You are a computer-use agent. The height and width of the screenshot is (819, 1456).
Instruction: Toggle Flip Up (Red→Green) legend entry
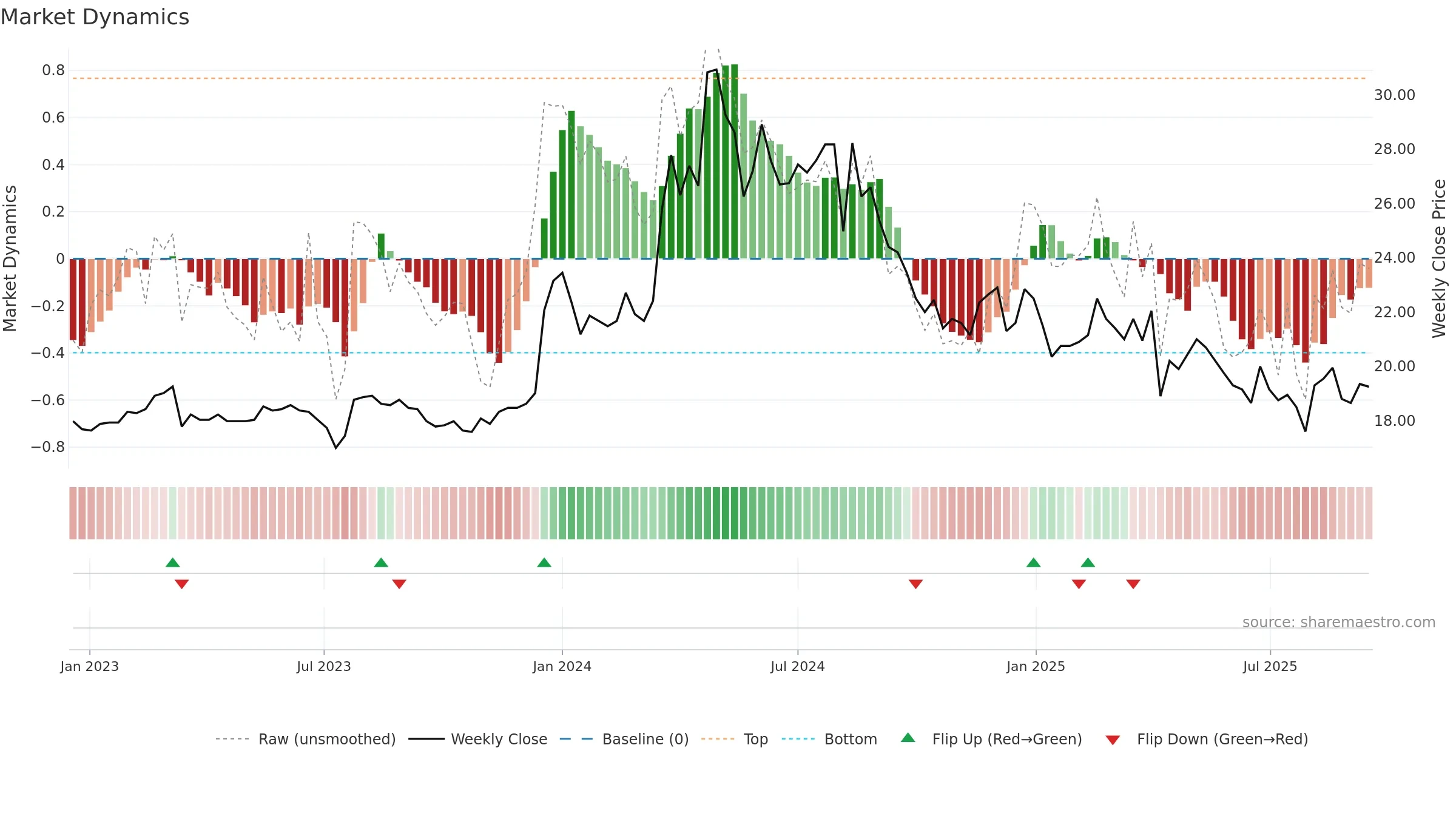(991, 739)
